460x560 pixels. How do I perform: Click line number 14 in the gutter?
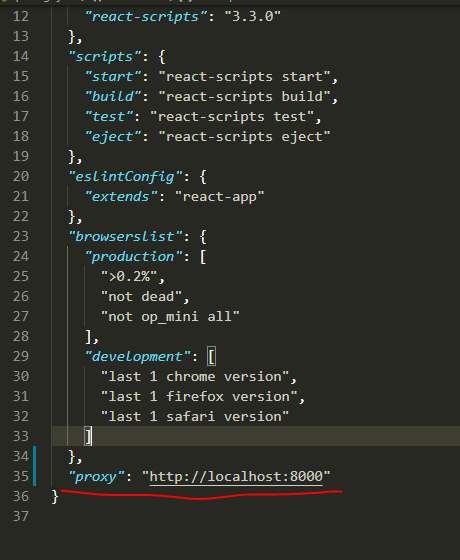click(21, 56)
